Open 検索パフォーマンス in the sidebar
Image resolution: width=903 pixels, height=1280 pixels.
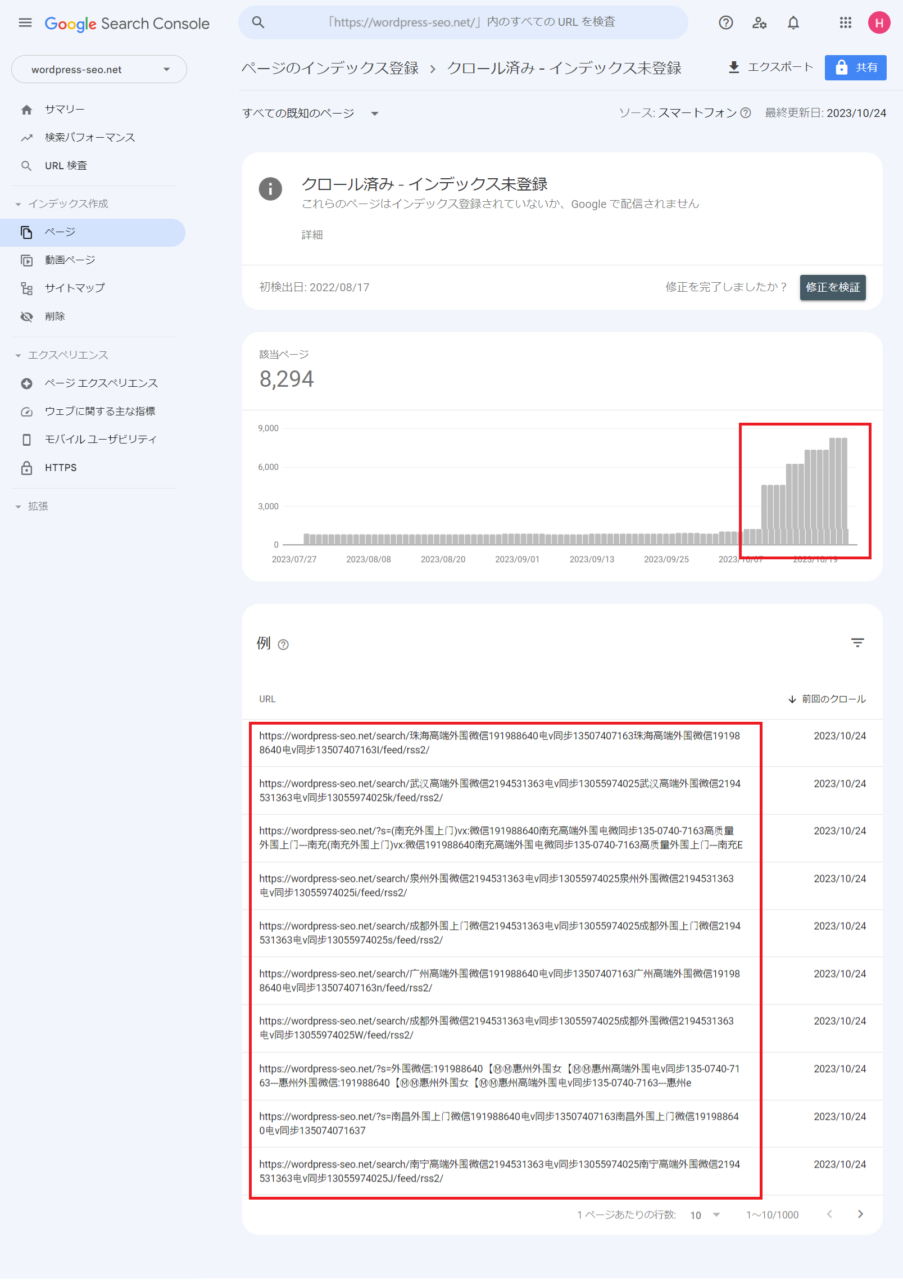click(x=92, y=137)
